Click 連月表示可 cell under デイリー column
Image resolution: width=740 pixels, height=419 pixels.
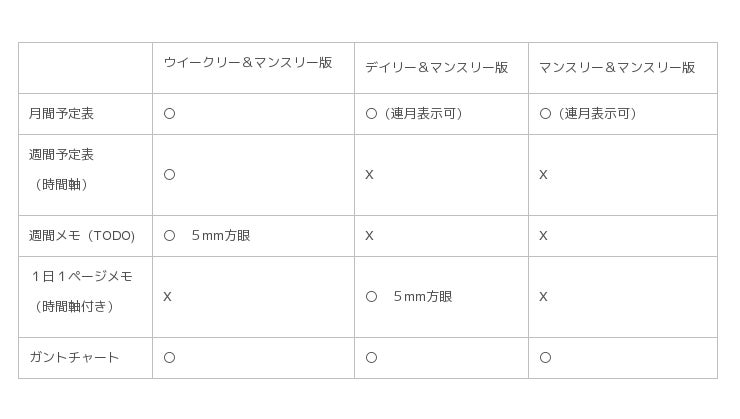(x=416, y=114)
